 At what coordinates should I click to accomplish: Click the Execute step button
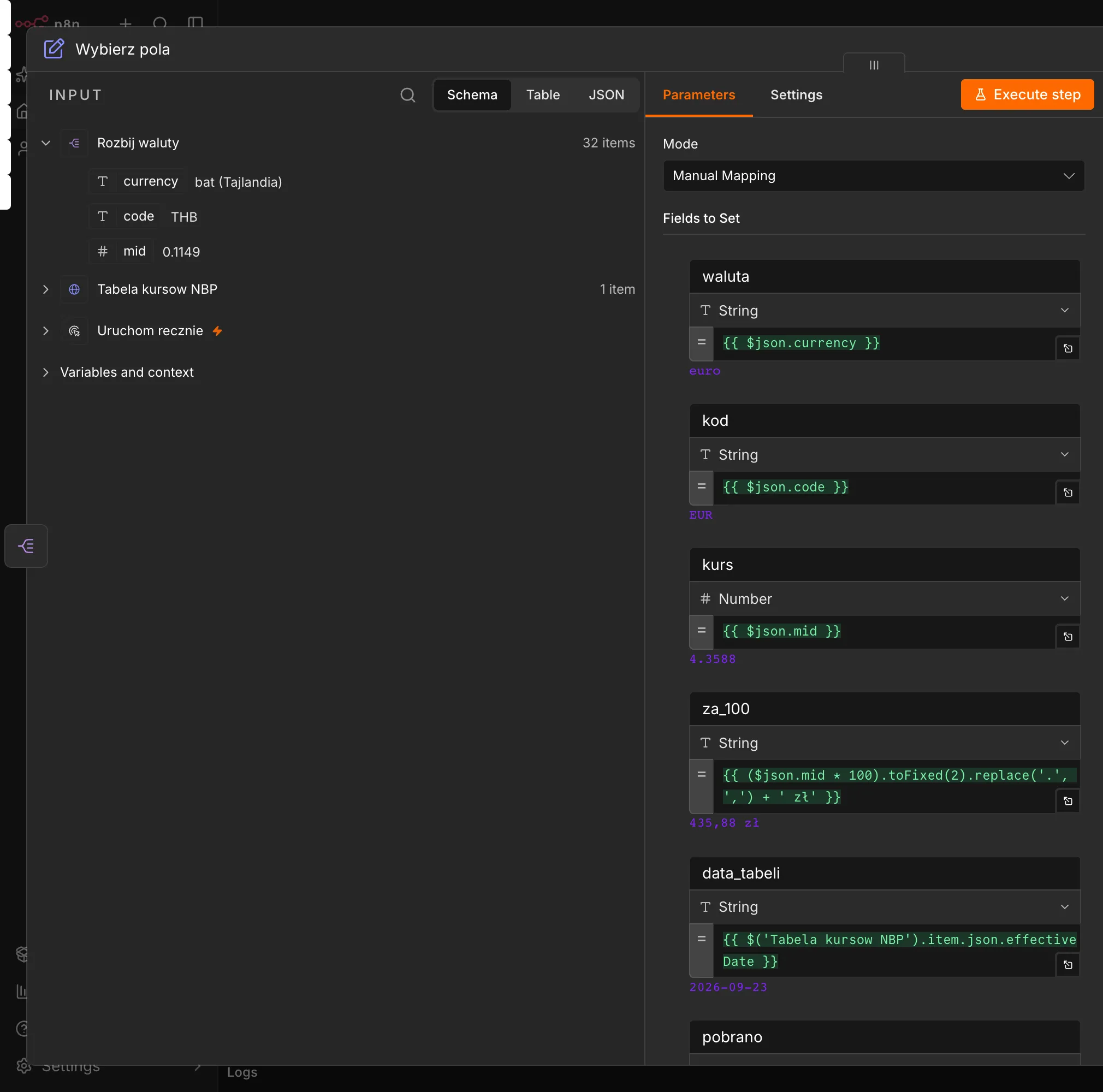[1027, 95]
